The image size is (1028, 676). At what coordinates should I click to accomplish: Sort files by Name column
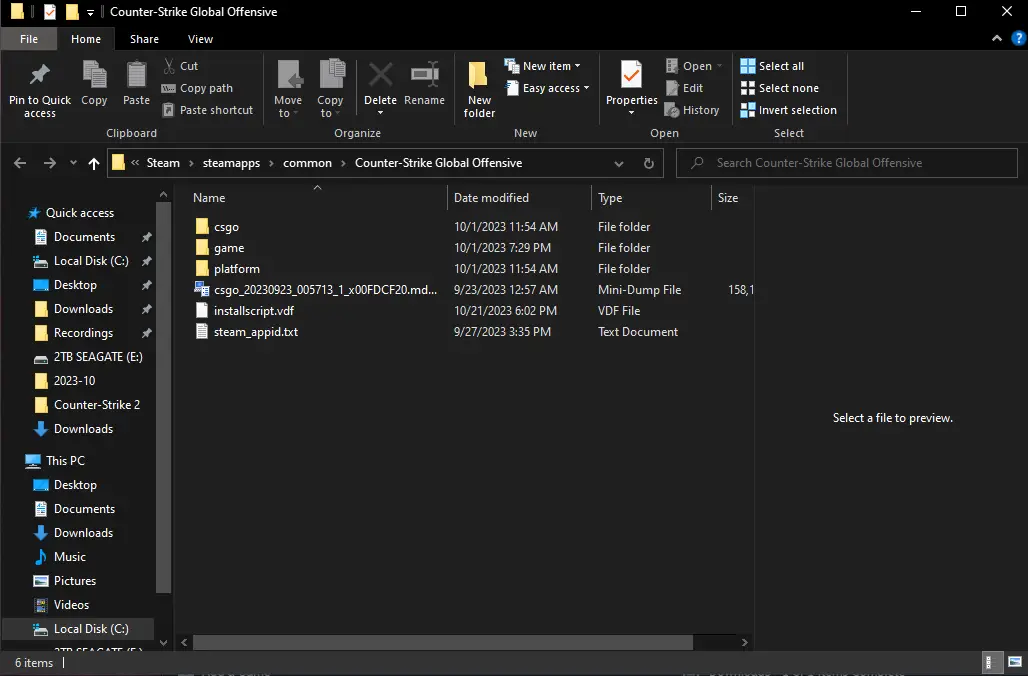point(209,197)
